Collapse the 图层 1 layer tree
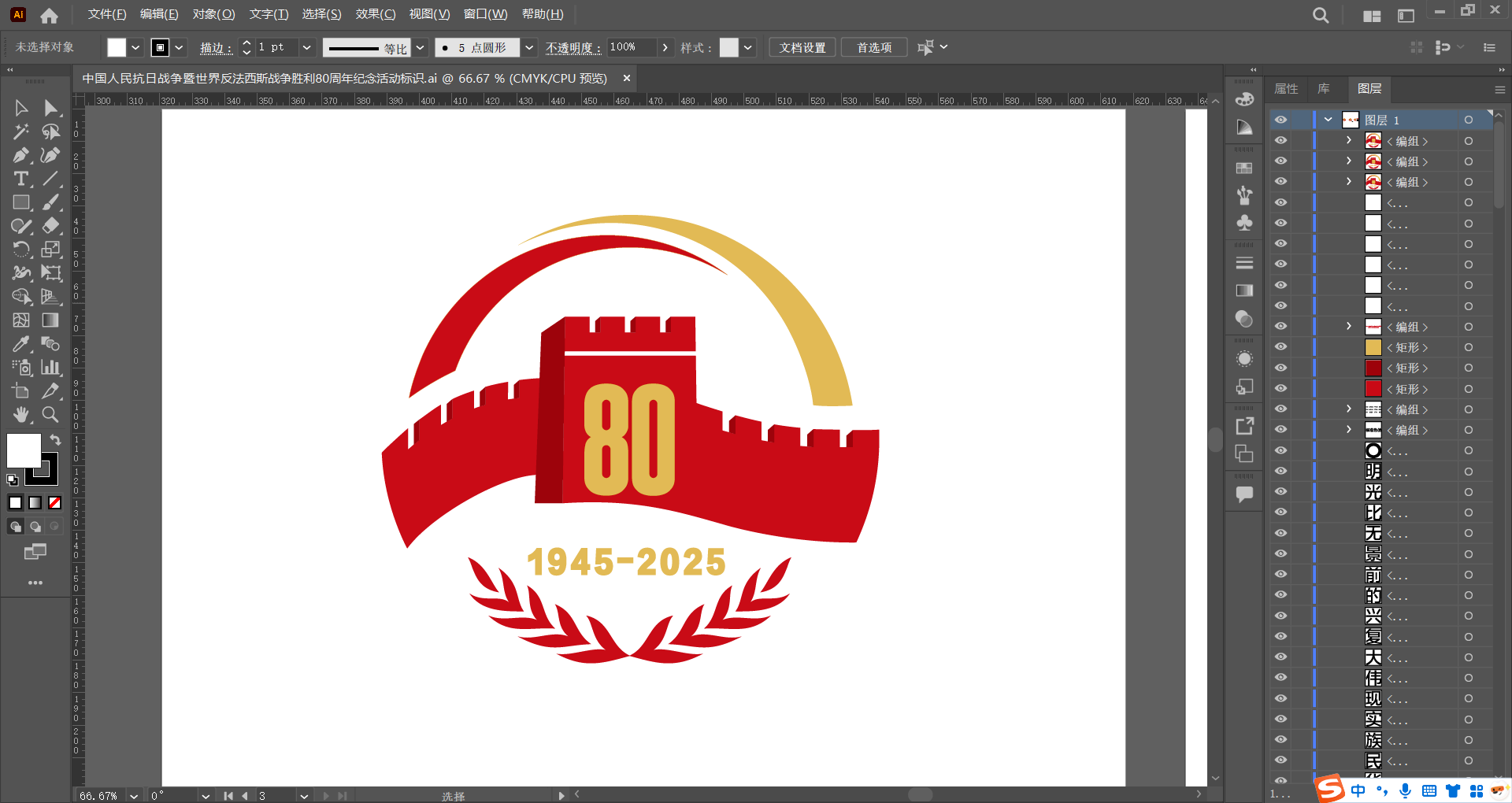 [1329, 120]
